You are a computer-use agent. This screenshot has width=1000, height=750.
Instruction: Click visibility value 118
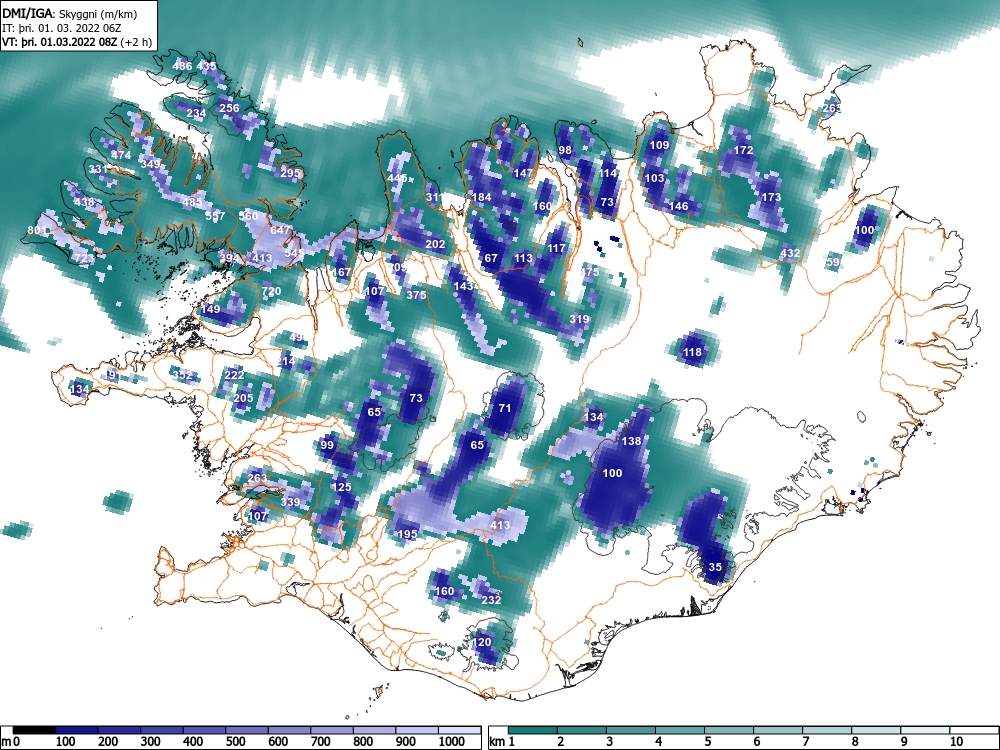[x=692, y=352]
